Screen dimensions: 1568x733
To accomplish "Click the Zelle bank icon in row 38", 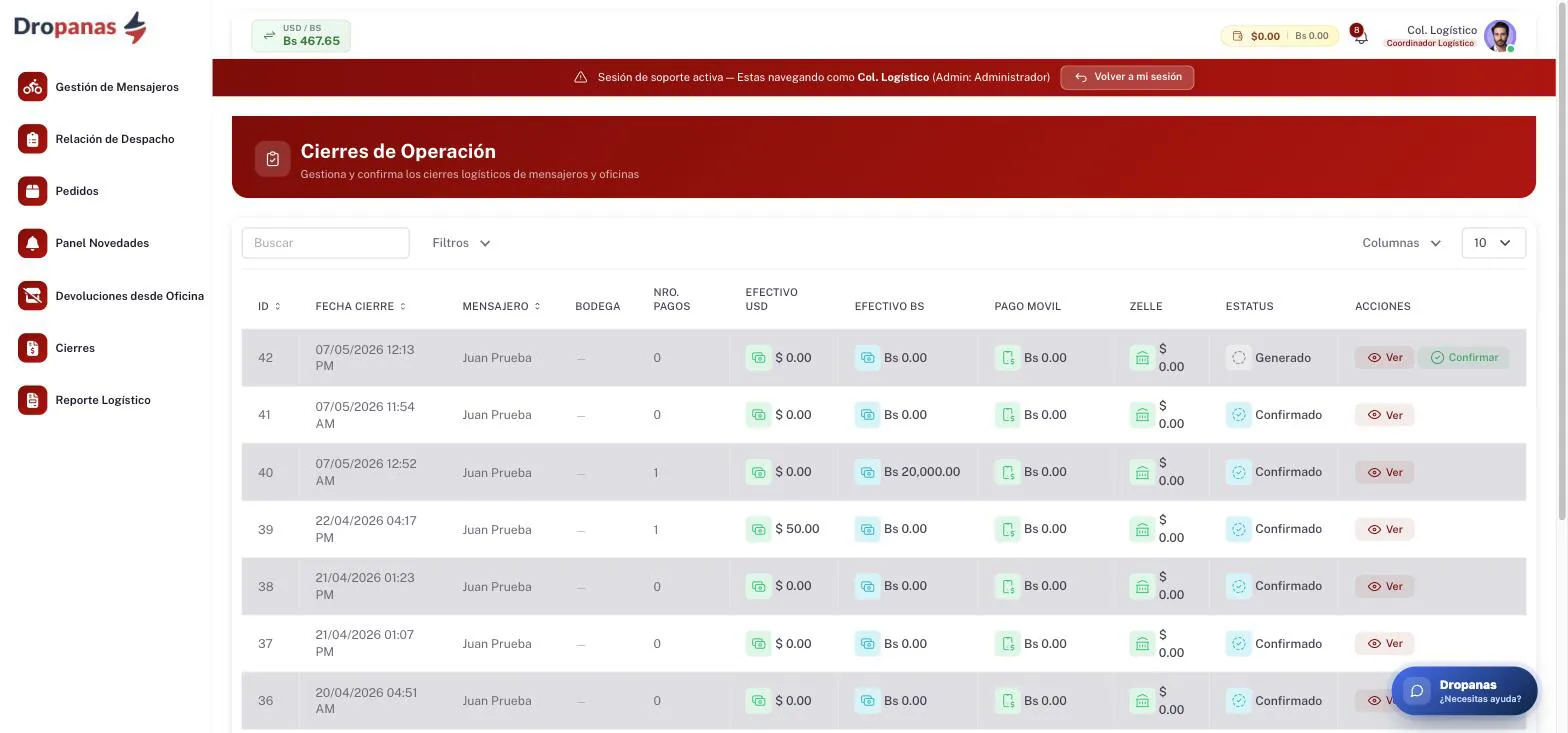I will pos(1142,586).
